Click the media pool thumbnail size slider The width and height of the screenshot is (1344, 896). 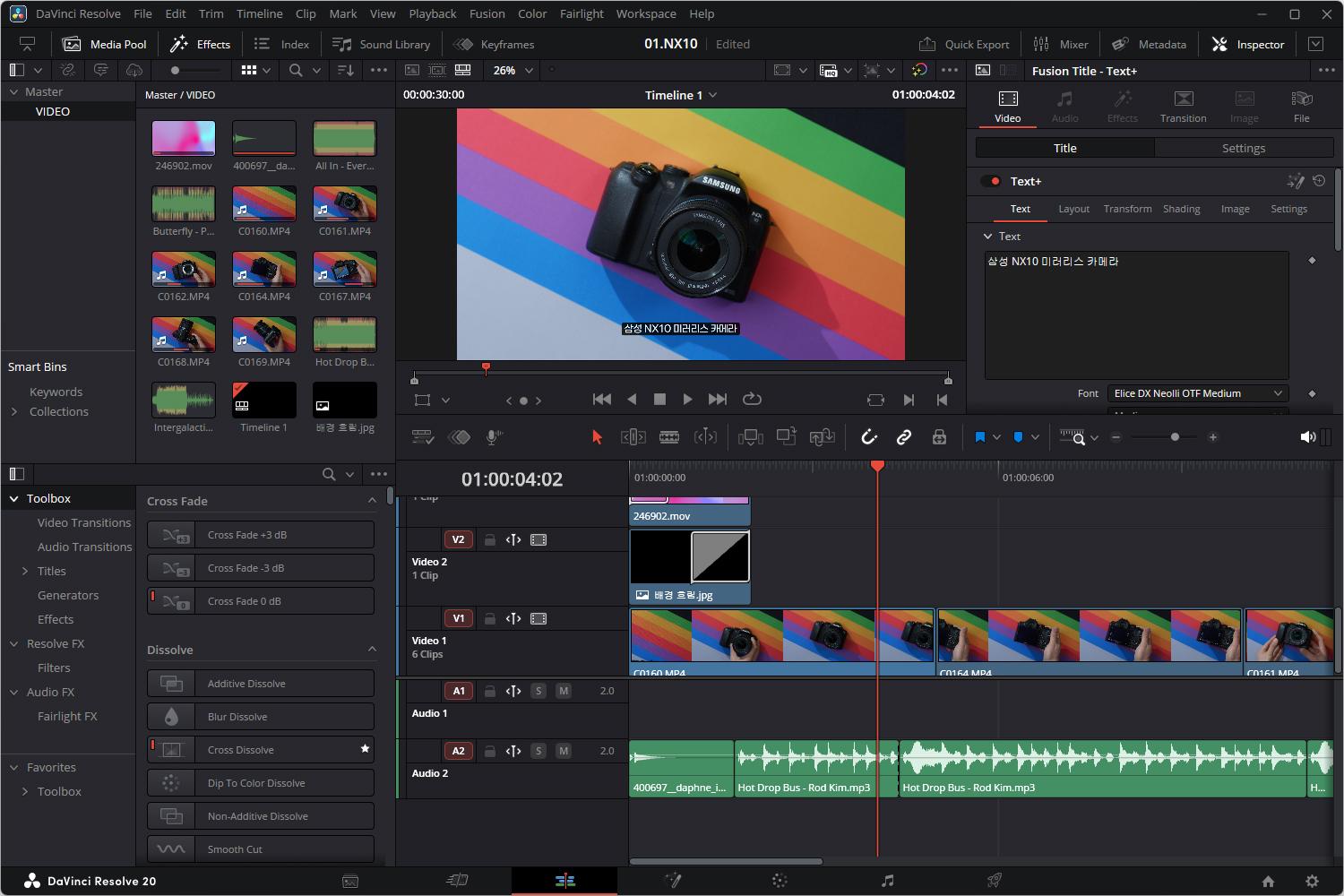pos(176,70)
